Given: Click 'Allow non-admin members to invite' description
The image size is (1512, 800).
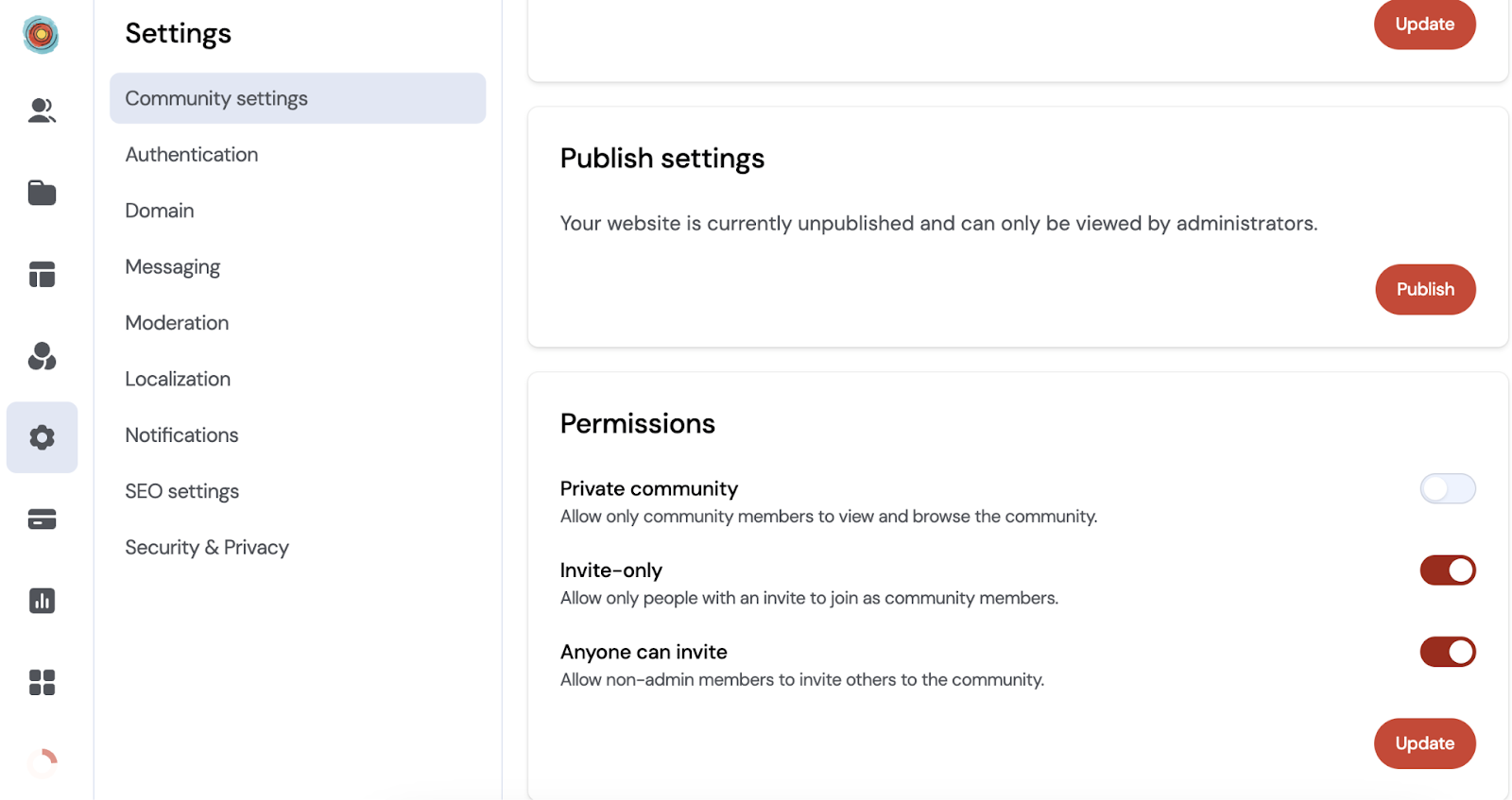Looking at the screenshot, I should [802, 680].
